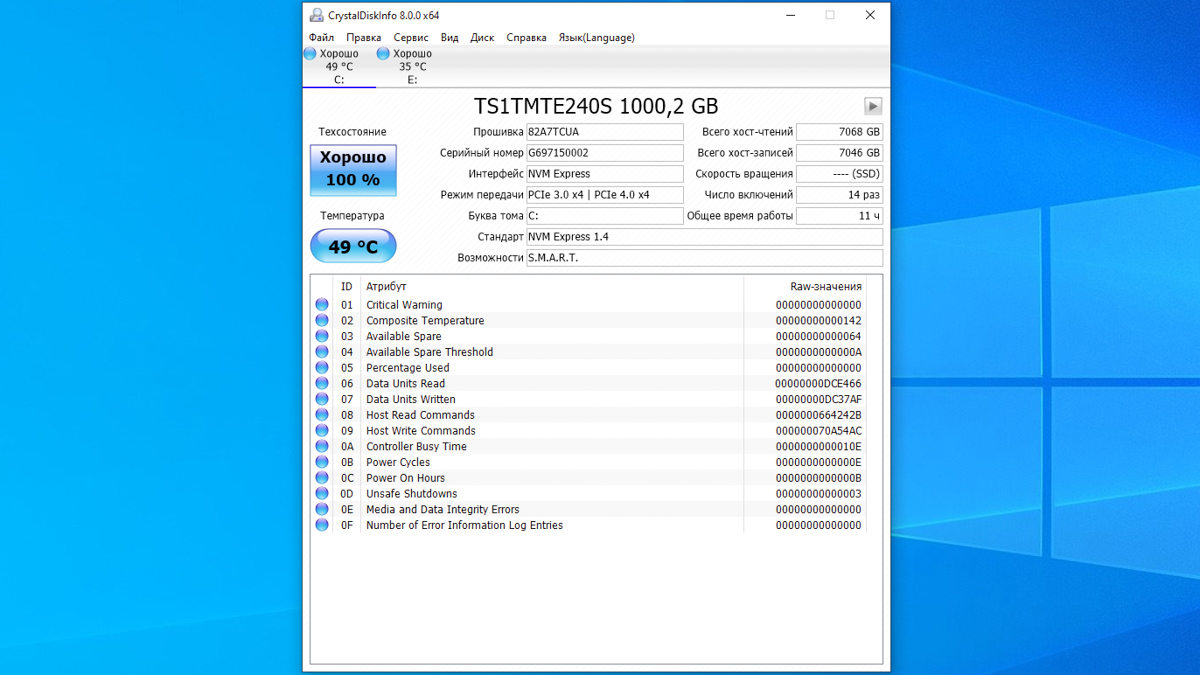Select status orb for Host Read Commands

pos(322,415)
